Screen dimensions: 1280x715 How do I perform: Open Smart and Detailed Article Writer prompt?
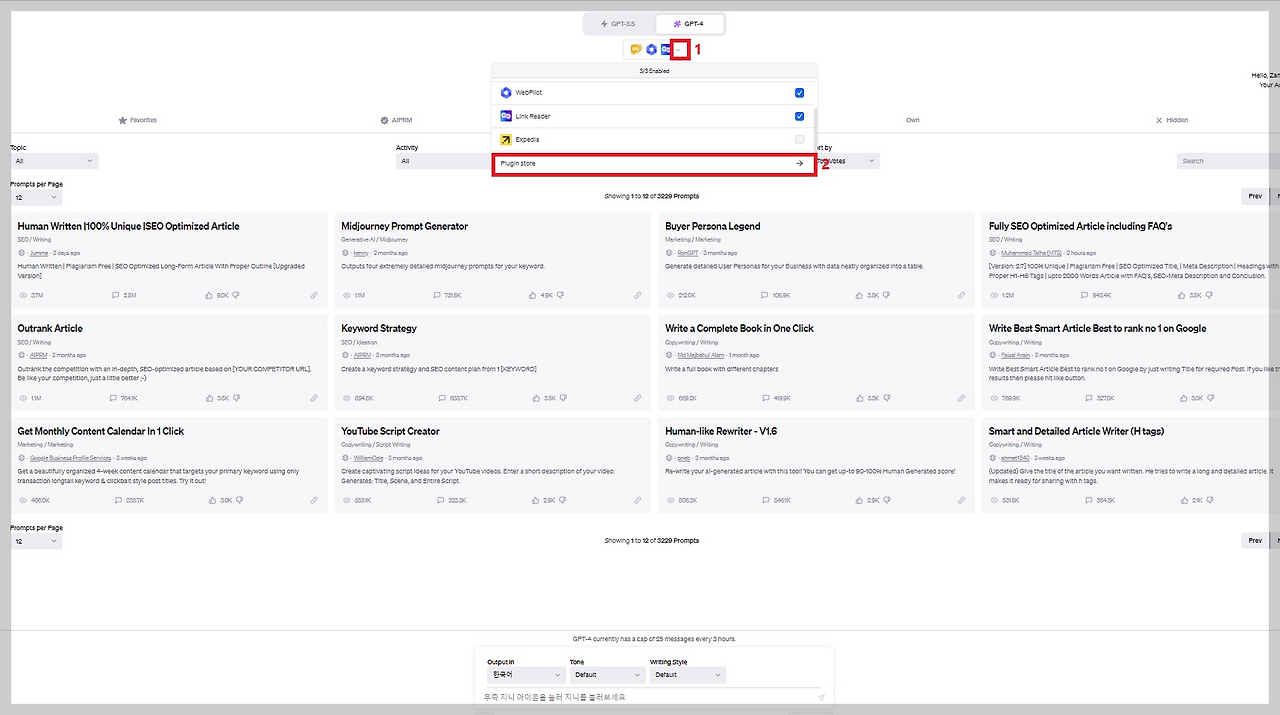1076,431
